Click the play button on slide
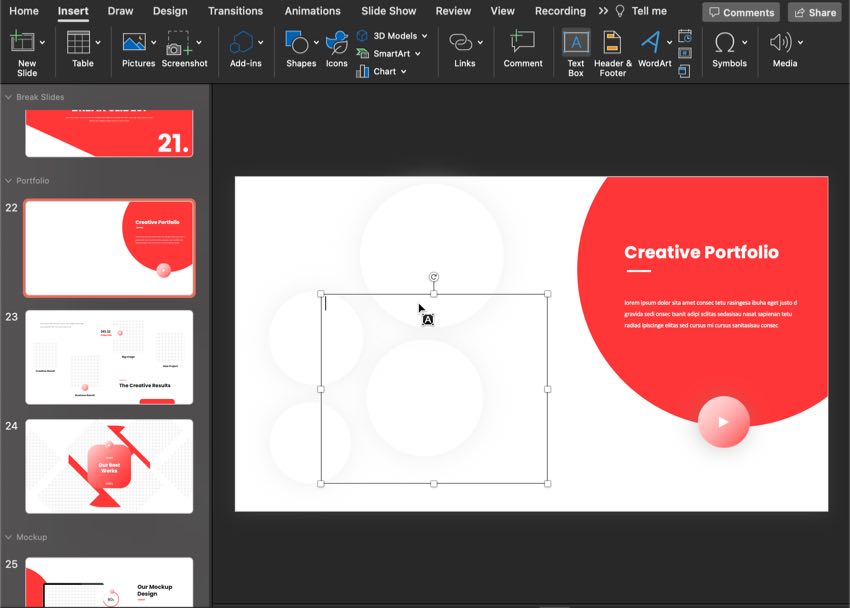Image resolution: width=850 pixels, height=608 pixels. 724,422
